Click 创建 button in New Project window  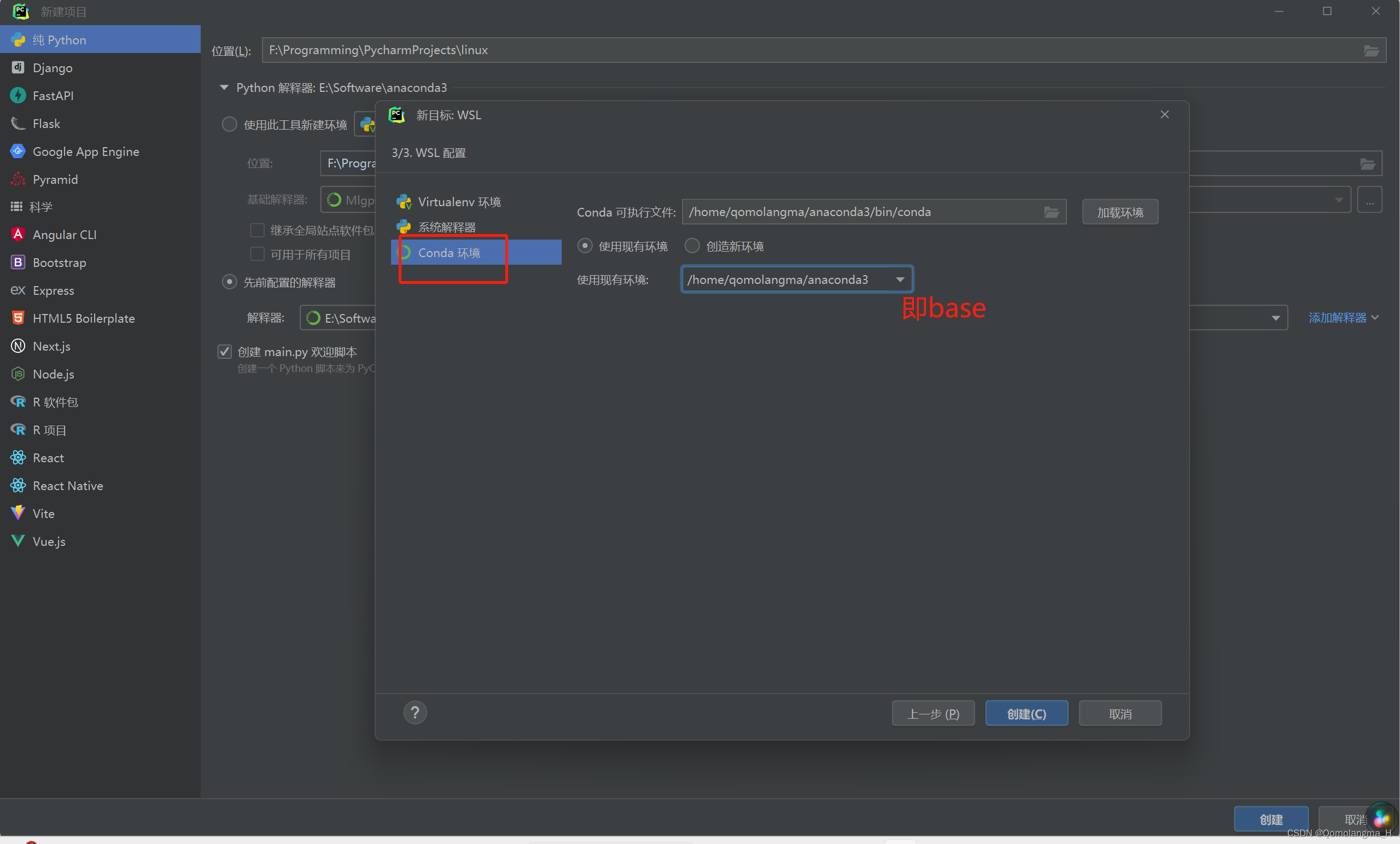pos(1270,819)
